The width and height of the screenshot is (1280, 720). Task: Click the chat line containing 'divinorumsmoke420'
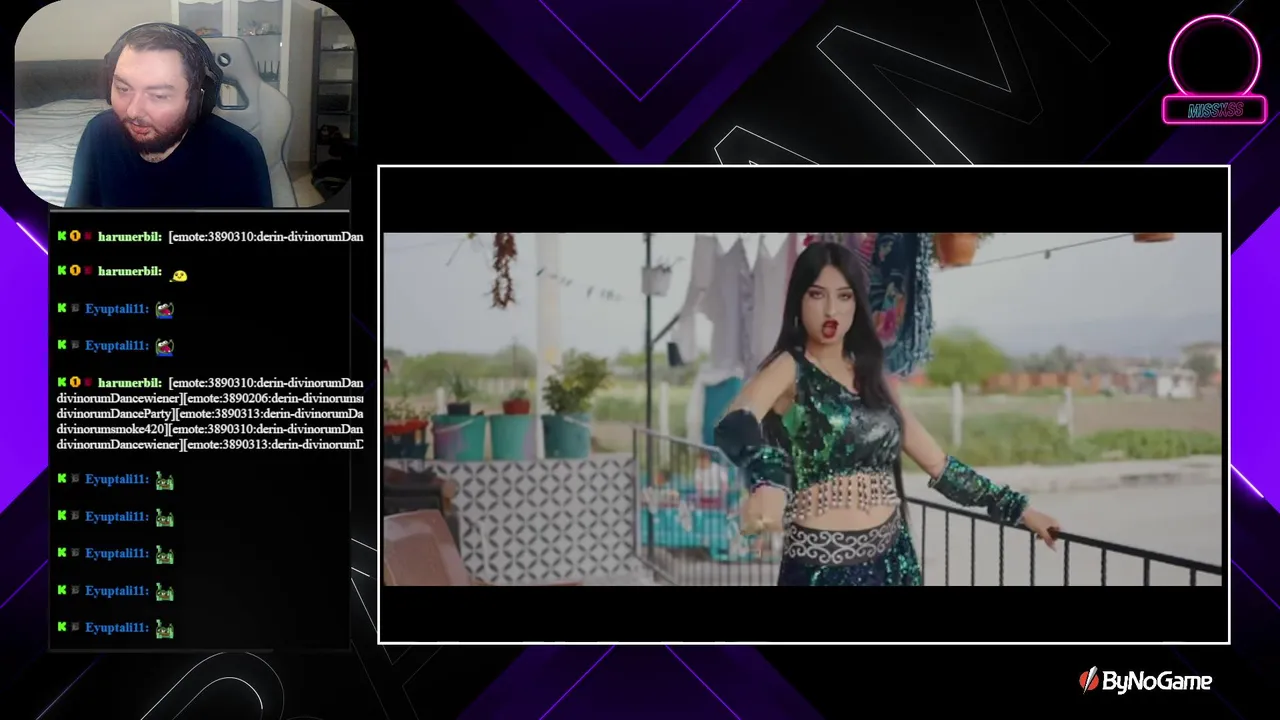(x=210, y=429)
